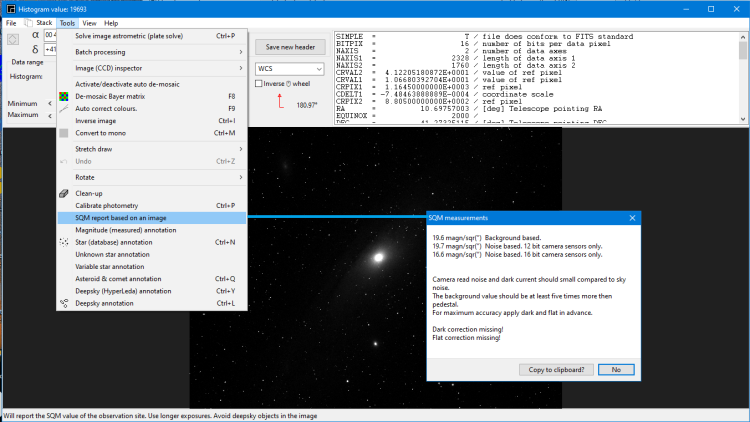Click the Maximum decrease arrow
Screen dimensions: 750x422
pos(50,115)
